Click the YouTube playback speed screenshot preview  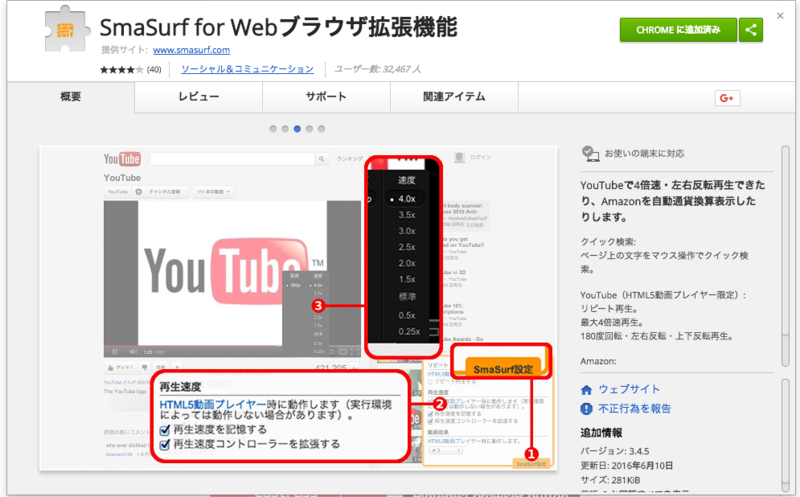(x=298, y=308)
